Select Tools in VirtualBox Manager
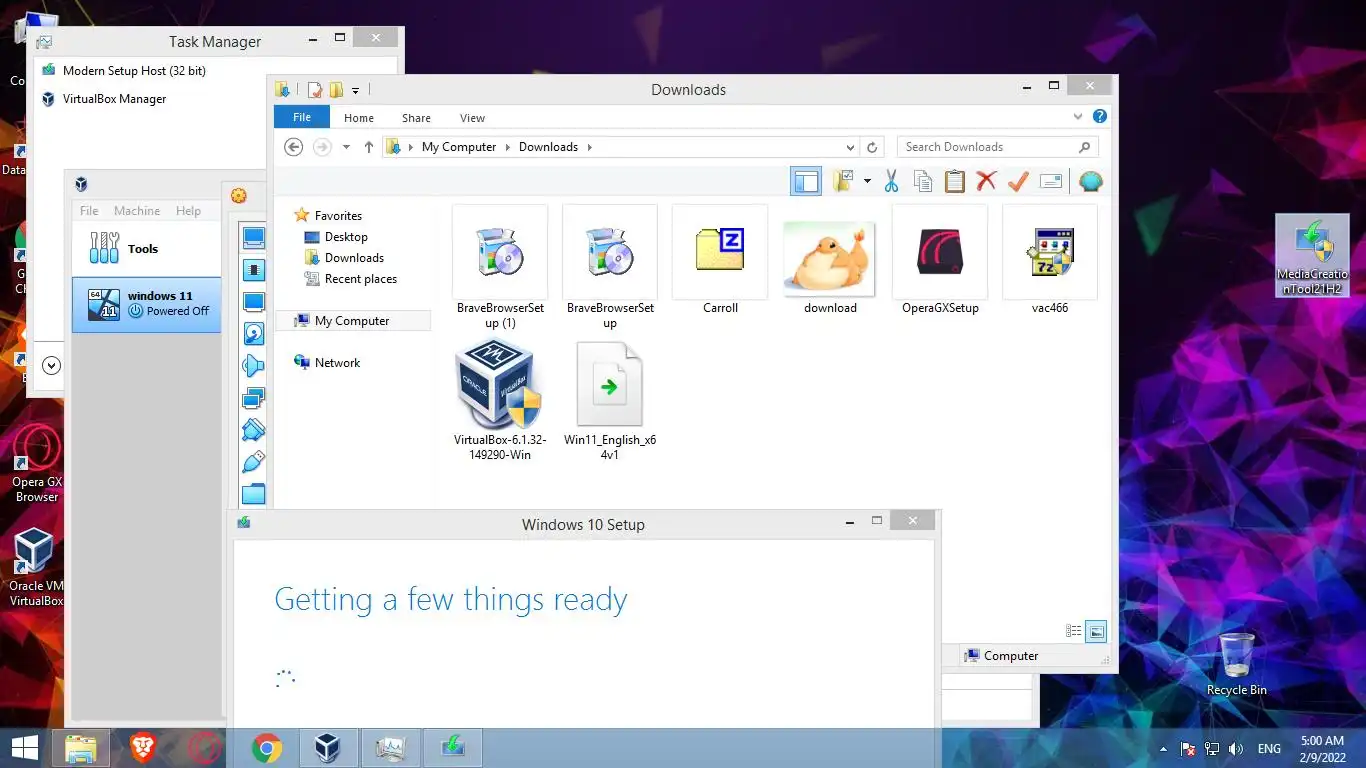Viewport: 1366px width, 768px height. pyautogui.click(x=147, y=248)
